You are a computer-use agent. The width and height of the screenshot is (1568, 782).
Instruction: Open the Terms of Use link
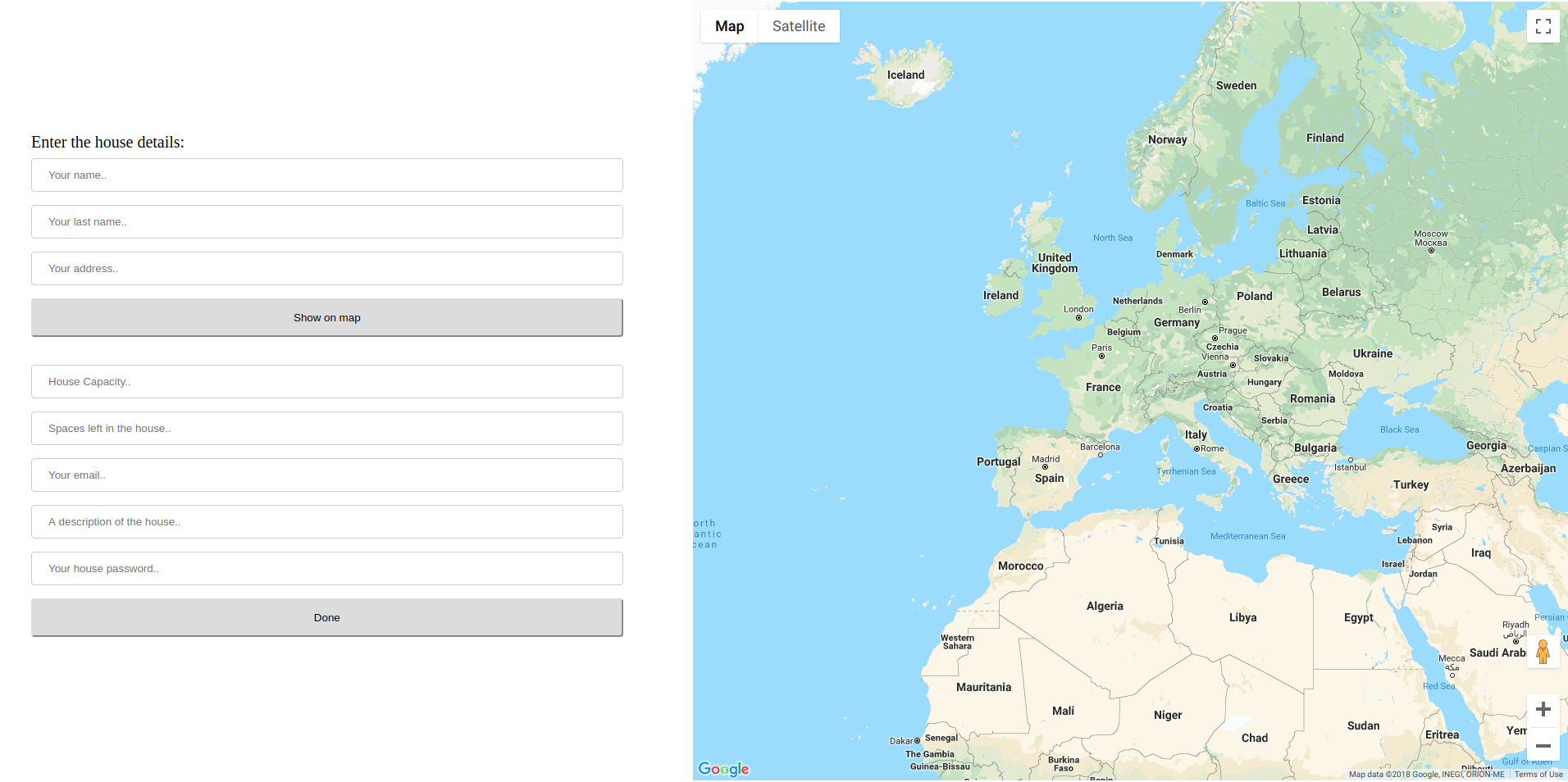(1538, 775)
